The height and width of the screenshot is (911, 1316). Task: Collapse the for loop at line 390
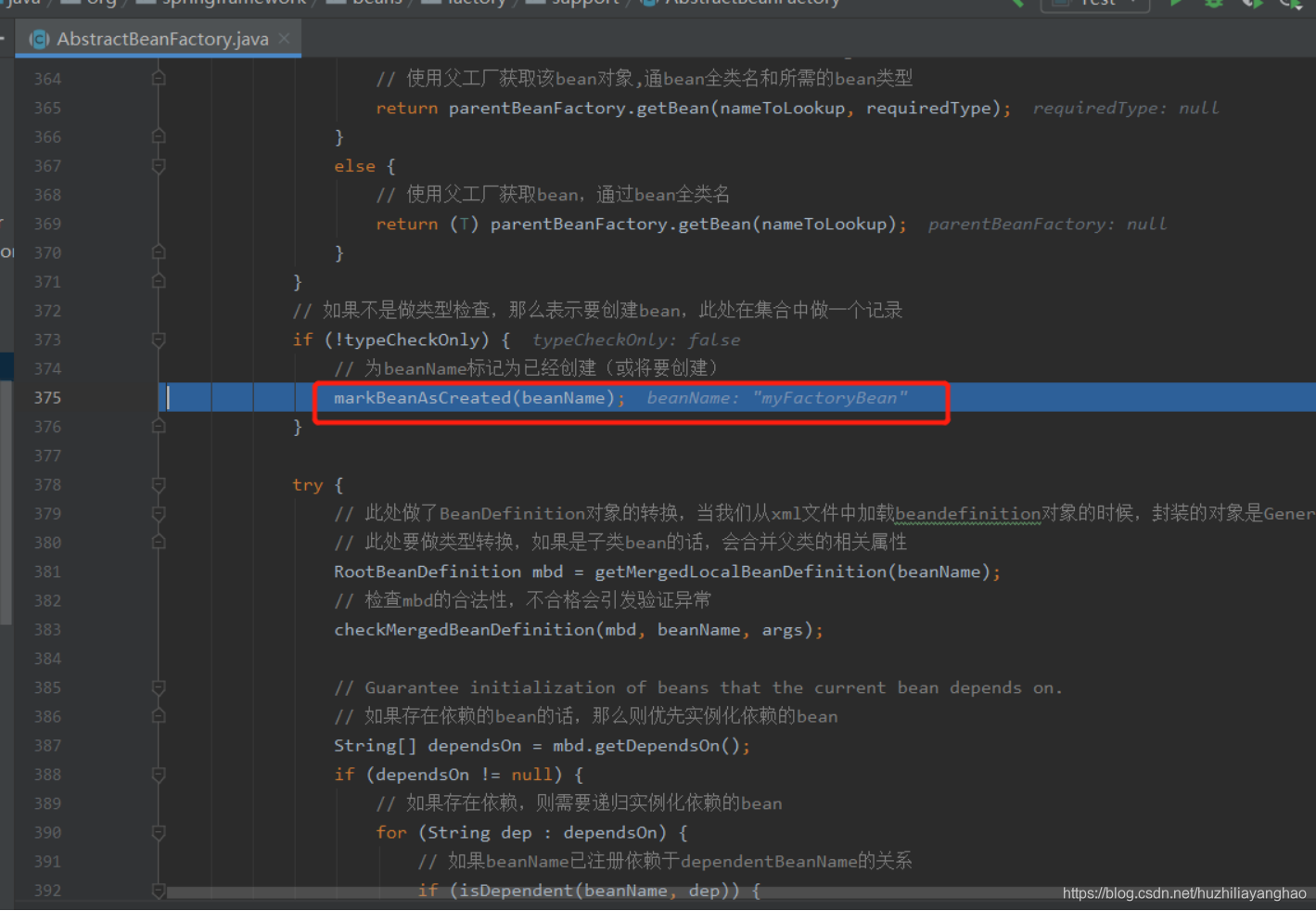click(x=159, y=832)
